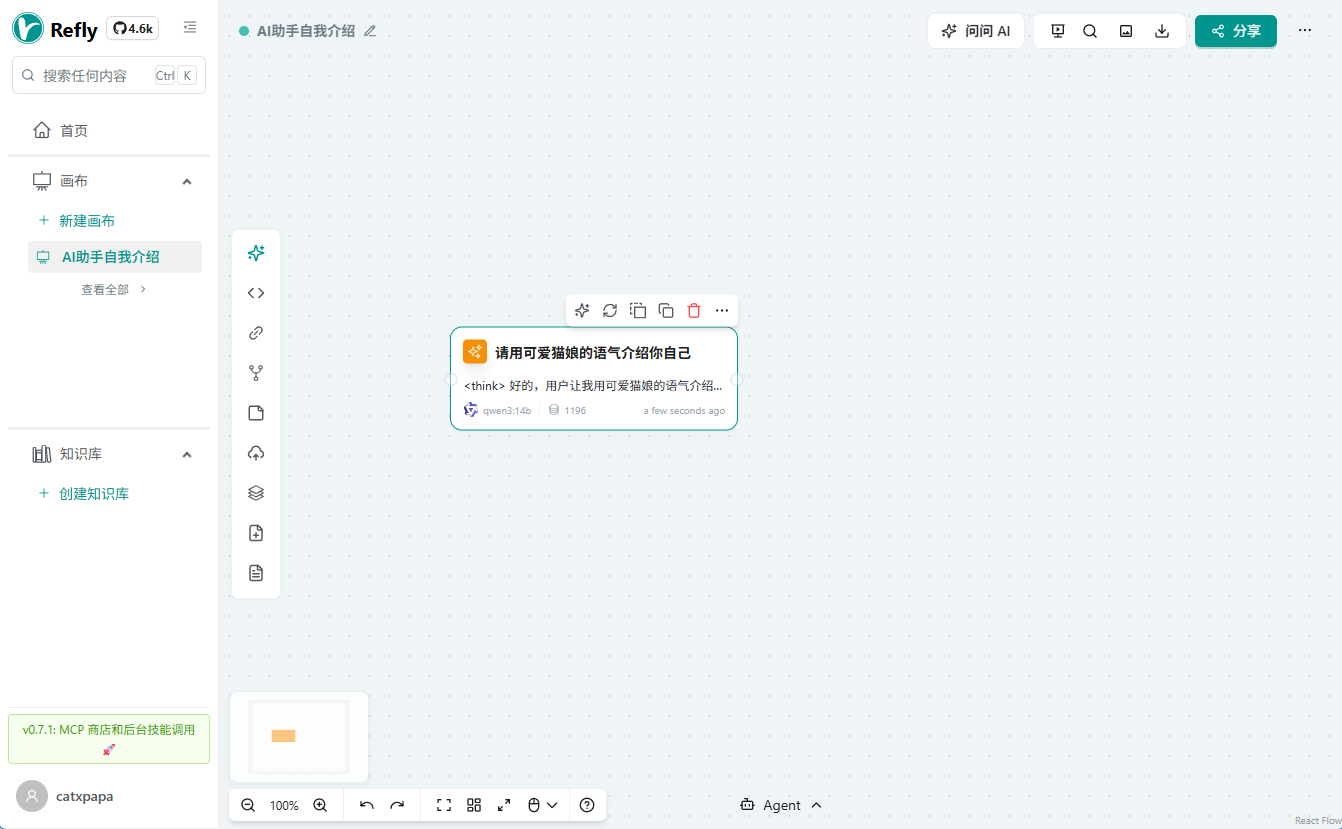The image size is (1342, 829).
Task: Click the Refly logo
Action: coord(55,28)
